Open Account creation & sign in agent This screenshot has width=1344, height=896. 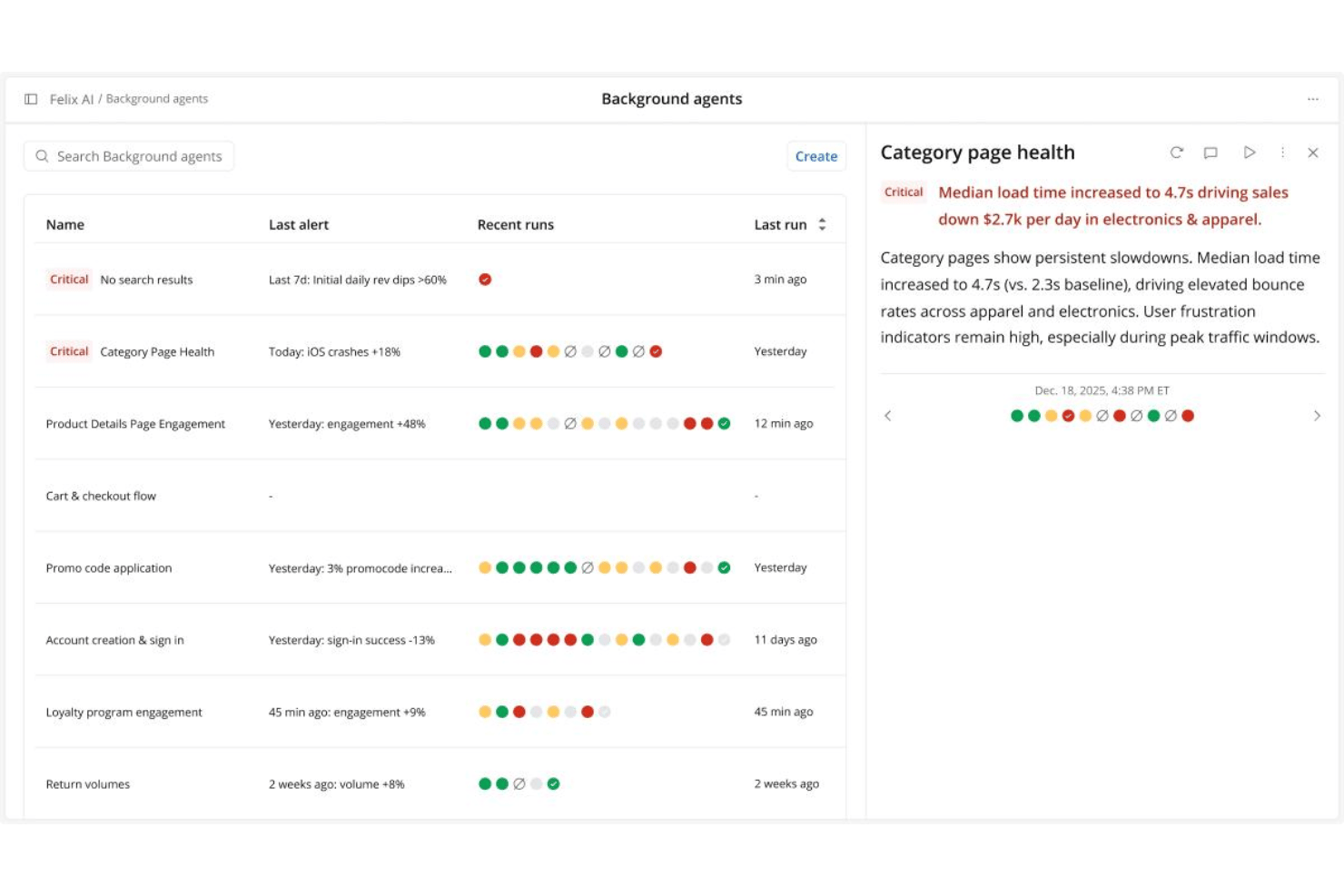[x=114, y=640]
